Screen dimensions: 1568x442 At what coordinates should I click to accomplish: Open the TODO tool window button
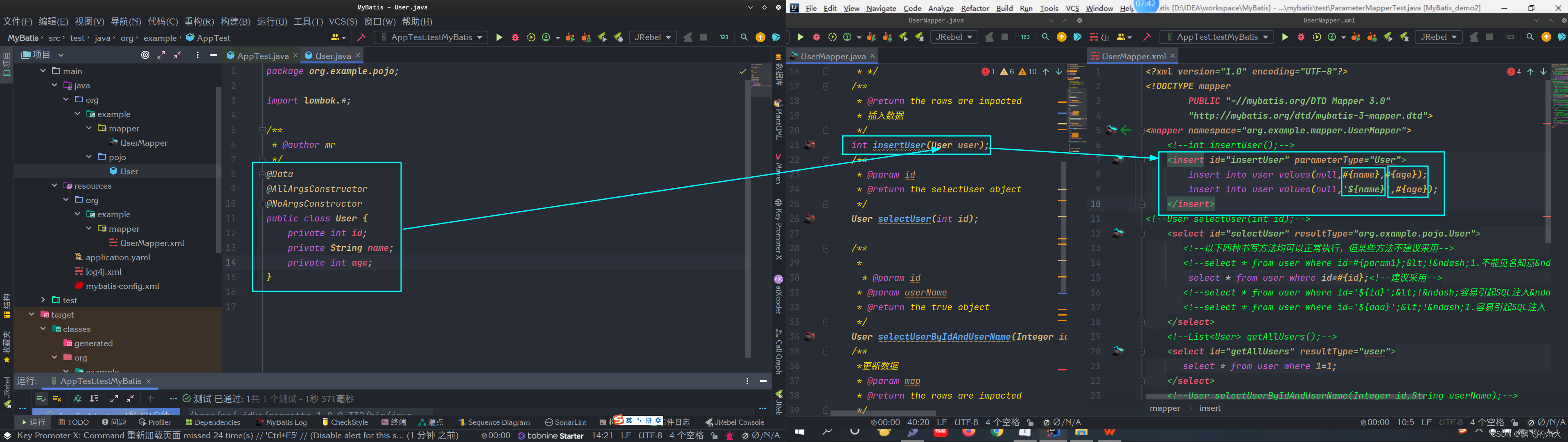tap(74, 422)
